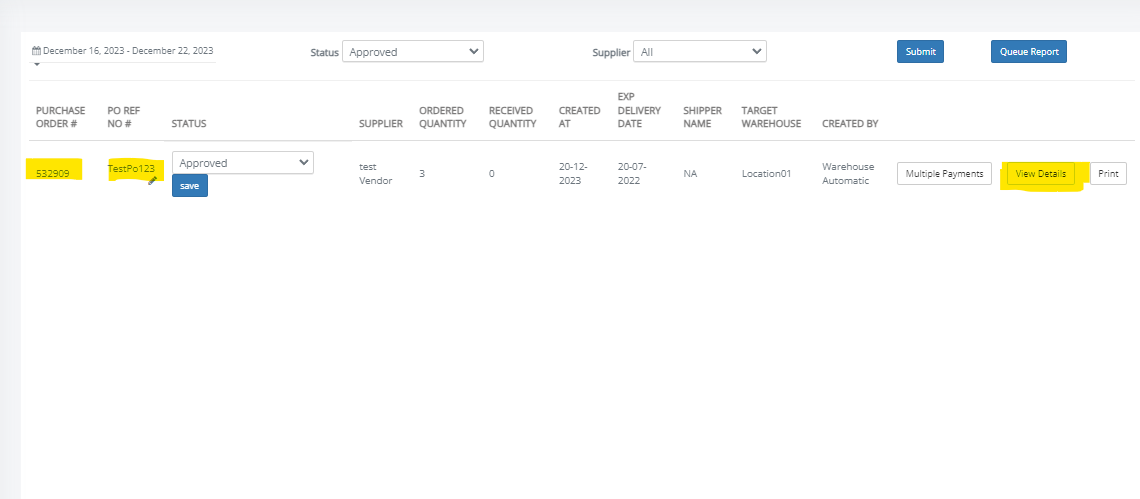Click the TARGET WAREHOUSE column header
The image size is (1140, 499).
(771, 117)
